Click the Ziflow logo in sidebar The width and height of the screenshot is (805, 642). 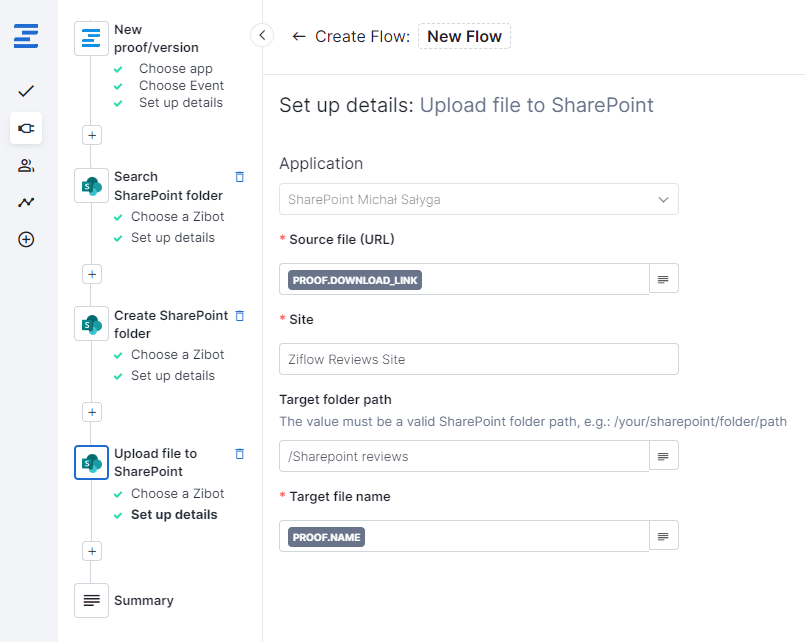pyautogui.click(x=26, y=37)
